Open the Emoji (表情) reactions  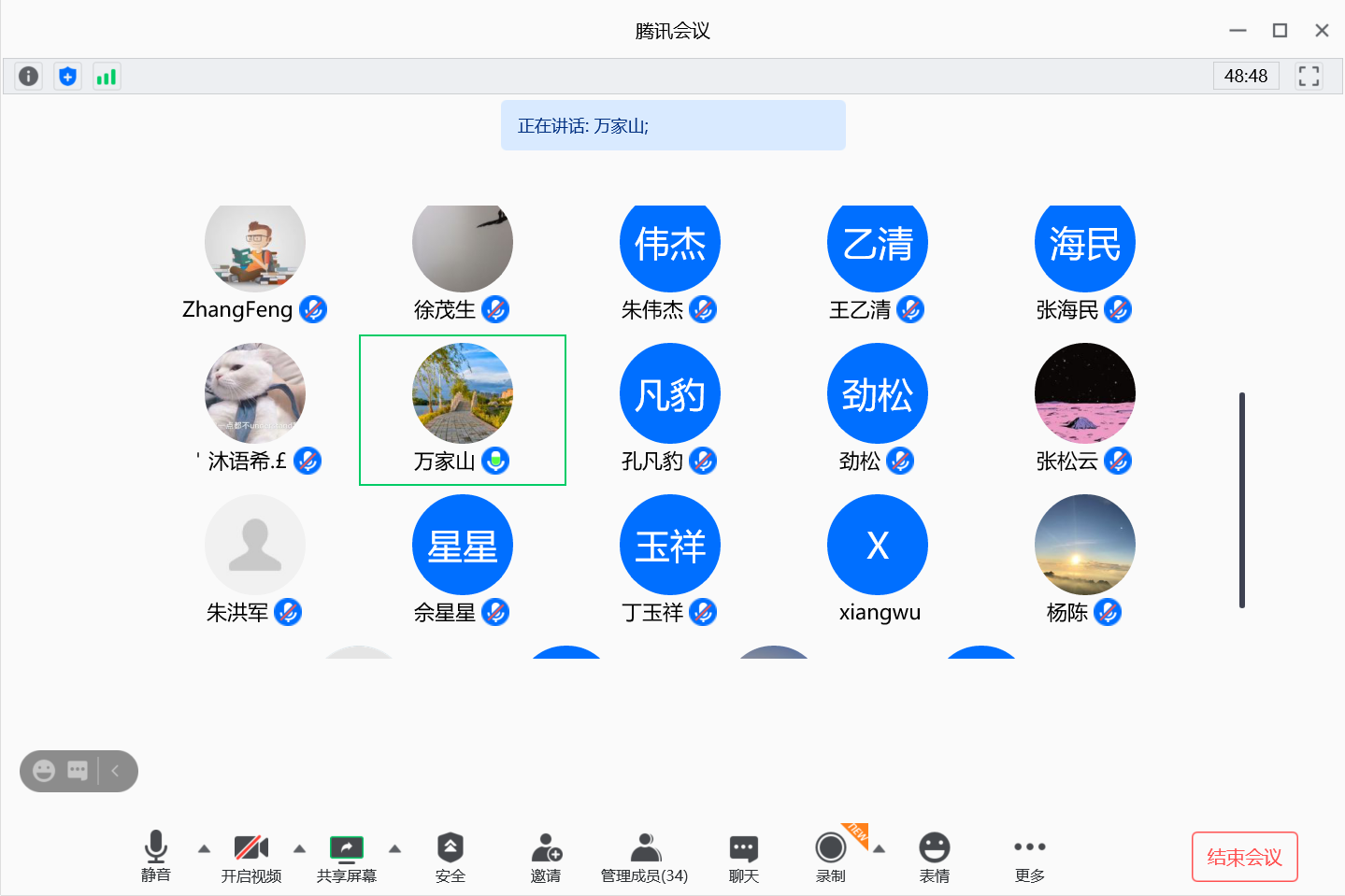click(934, 857)
